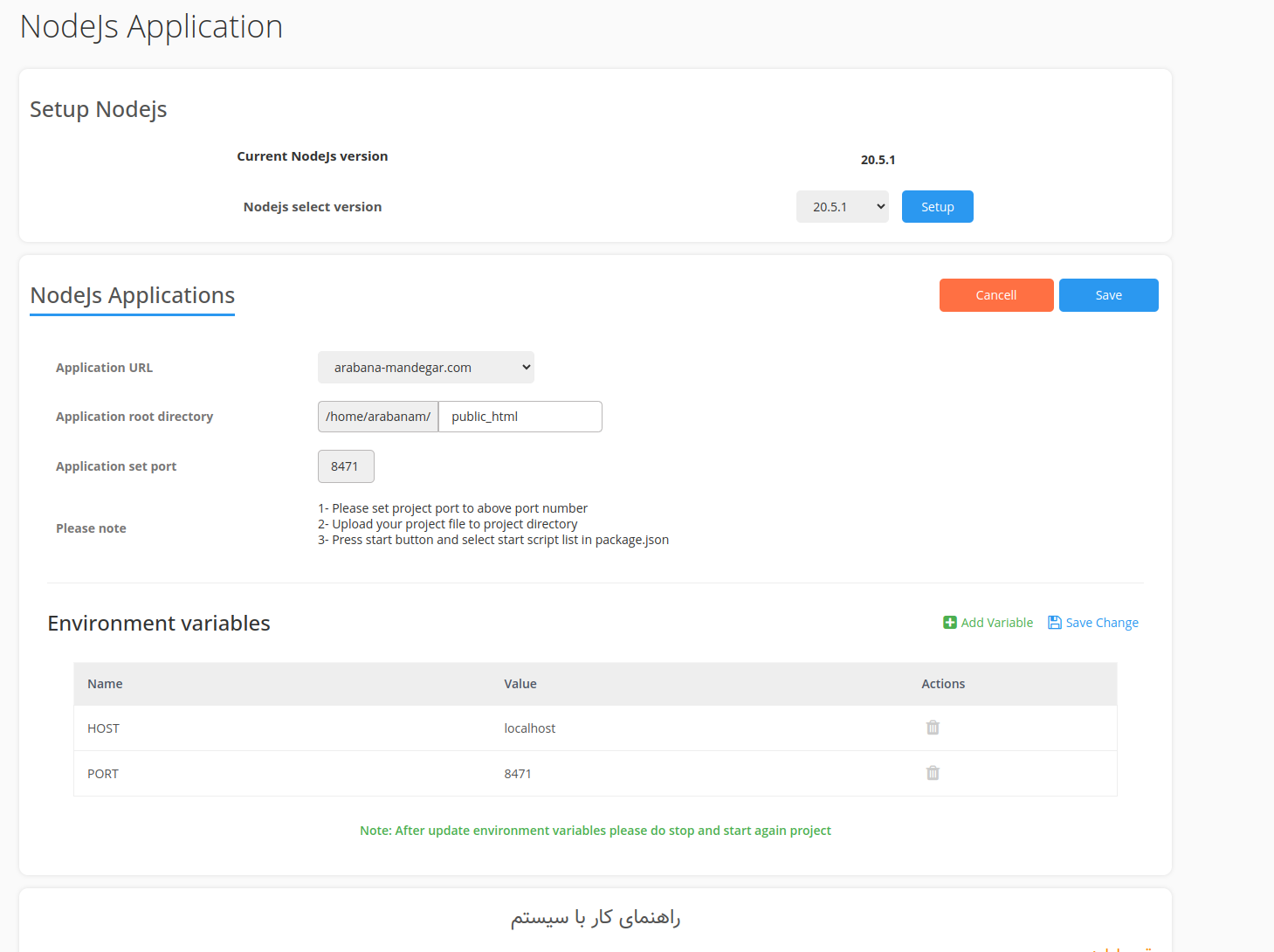The width and height of the screenshot is (1274, 952).
Task: Click the Value column header
Action: (x=520, y=684)
